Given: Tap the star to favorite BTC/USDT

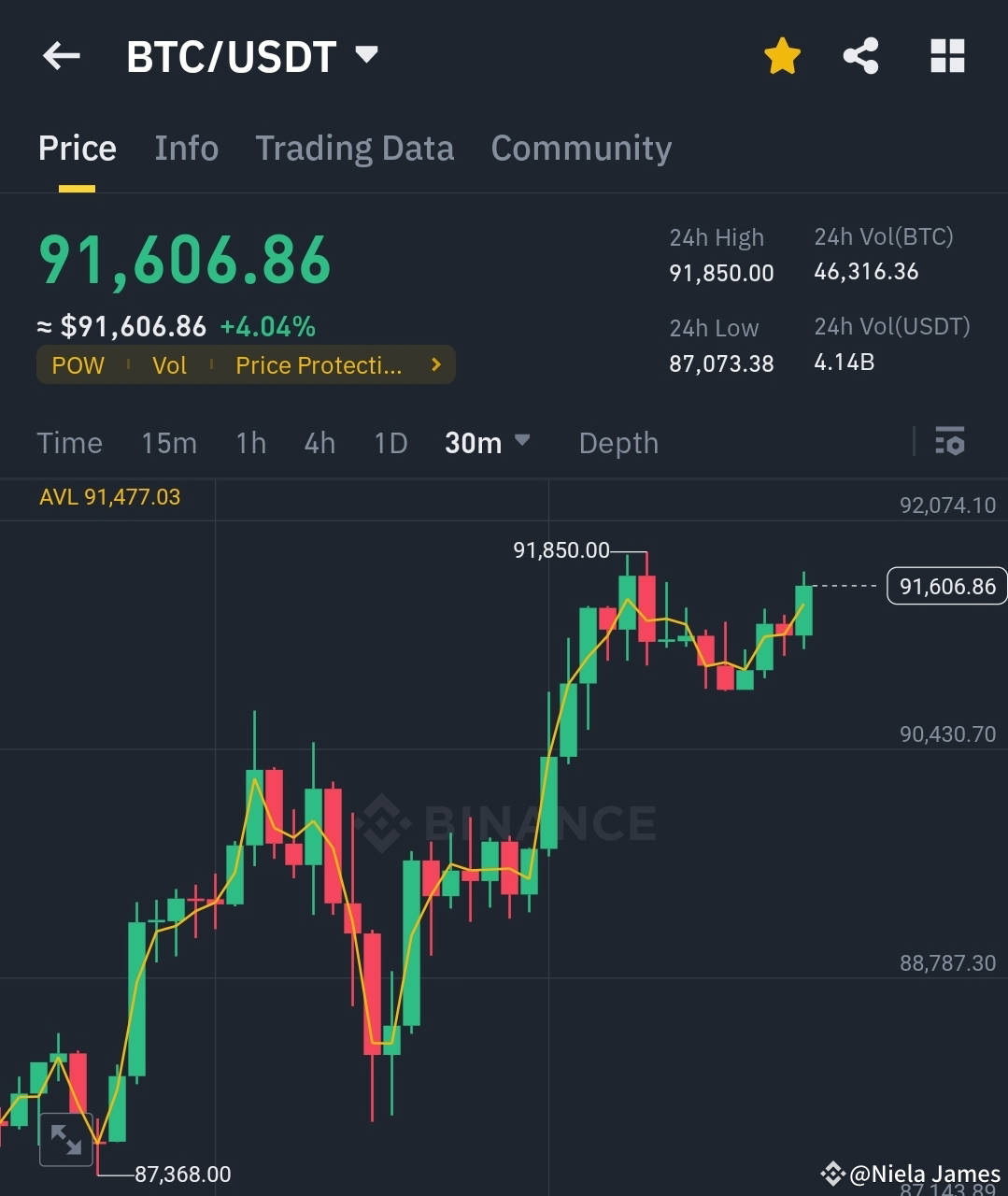Looking at the screenshot, I should click(782, 56).
